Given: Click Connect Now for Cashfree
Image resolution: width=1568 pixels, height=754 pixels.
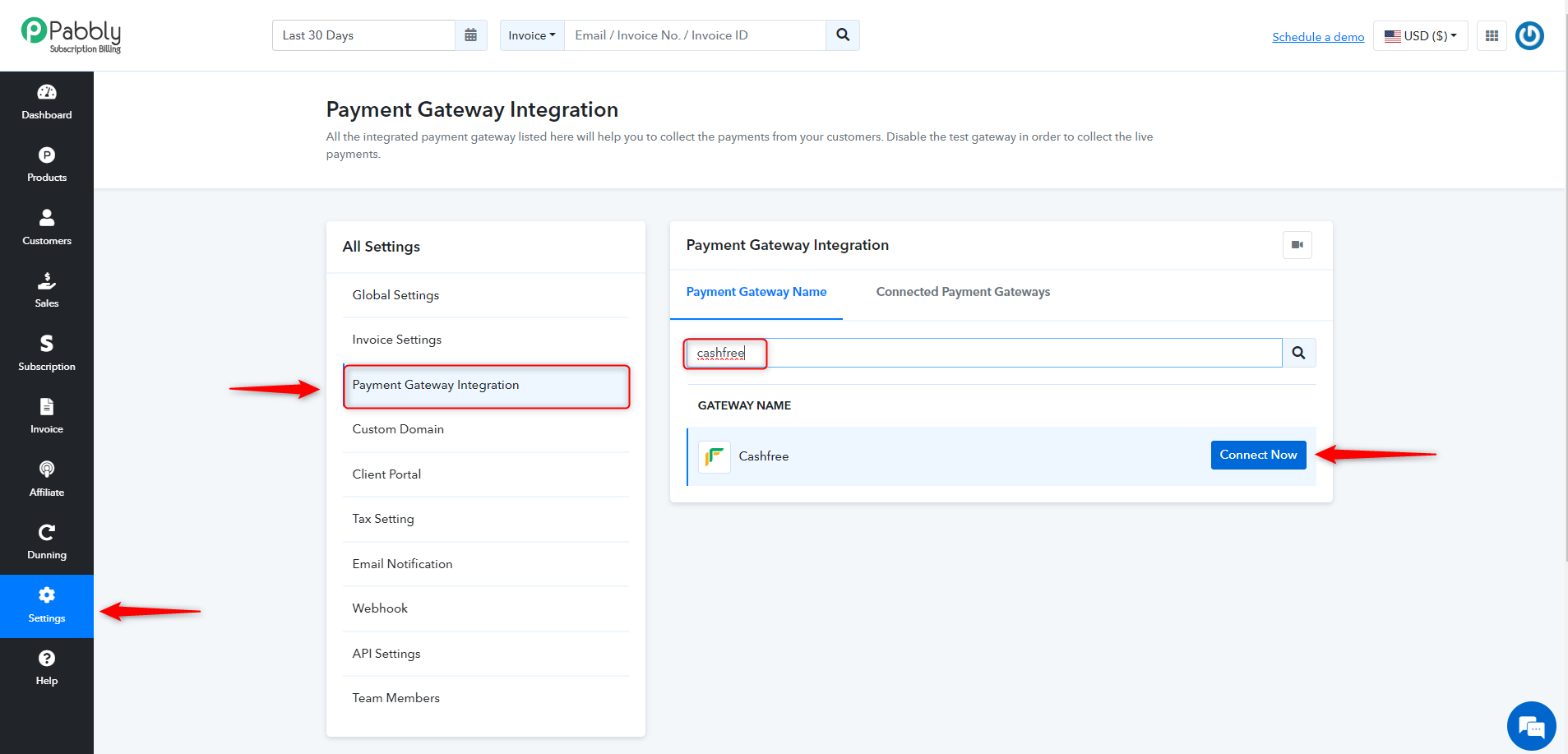Looking at the screenshot, I should 1258,455.
